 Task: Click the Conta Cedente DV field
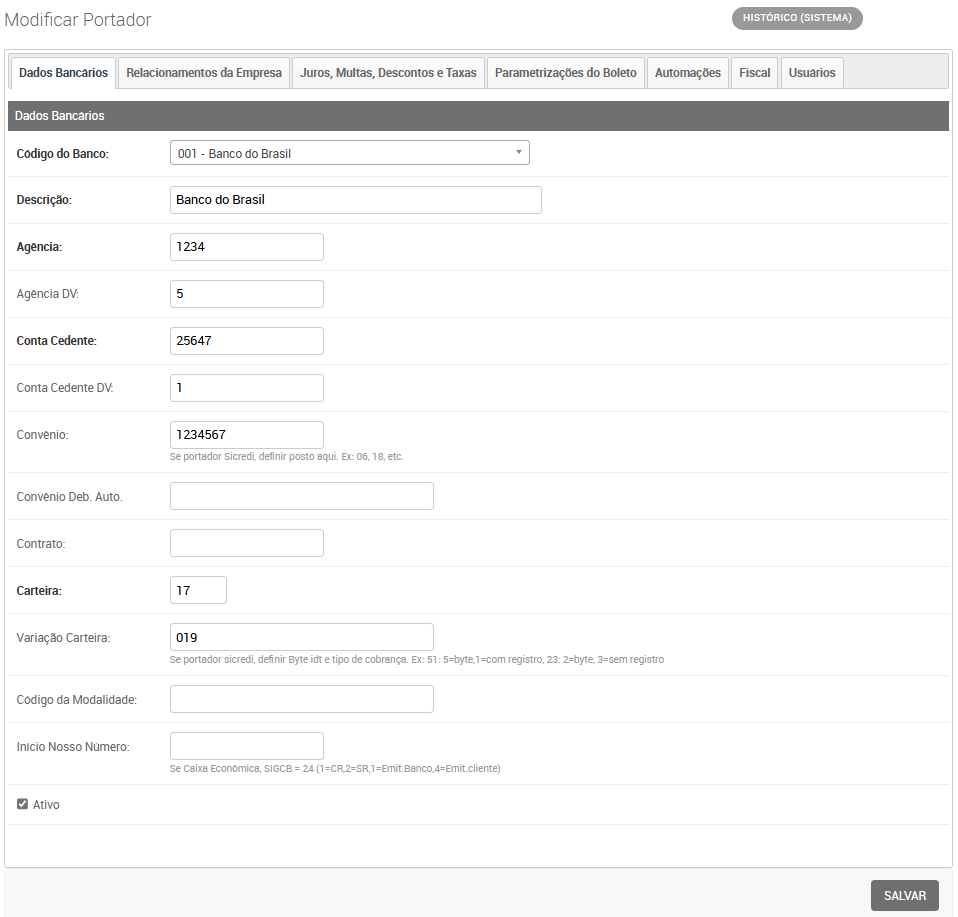coord(246,388)
